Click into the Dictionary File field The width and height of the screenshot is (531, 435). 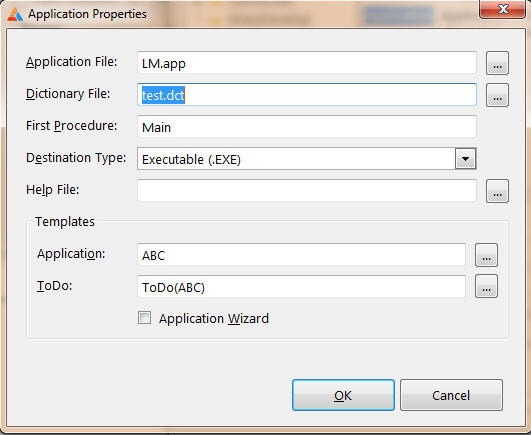[307, 95]
